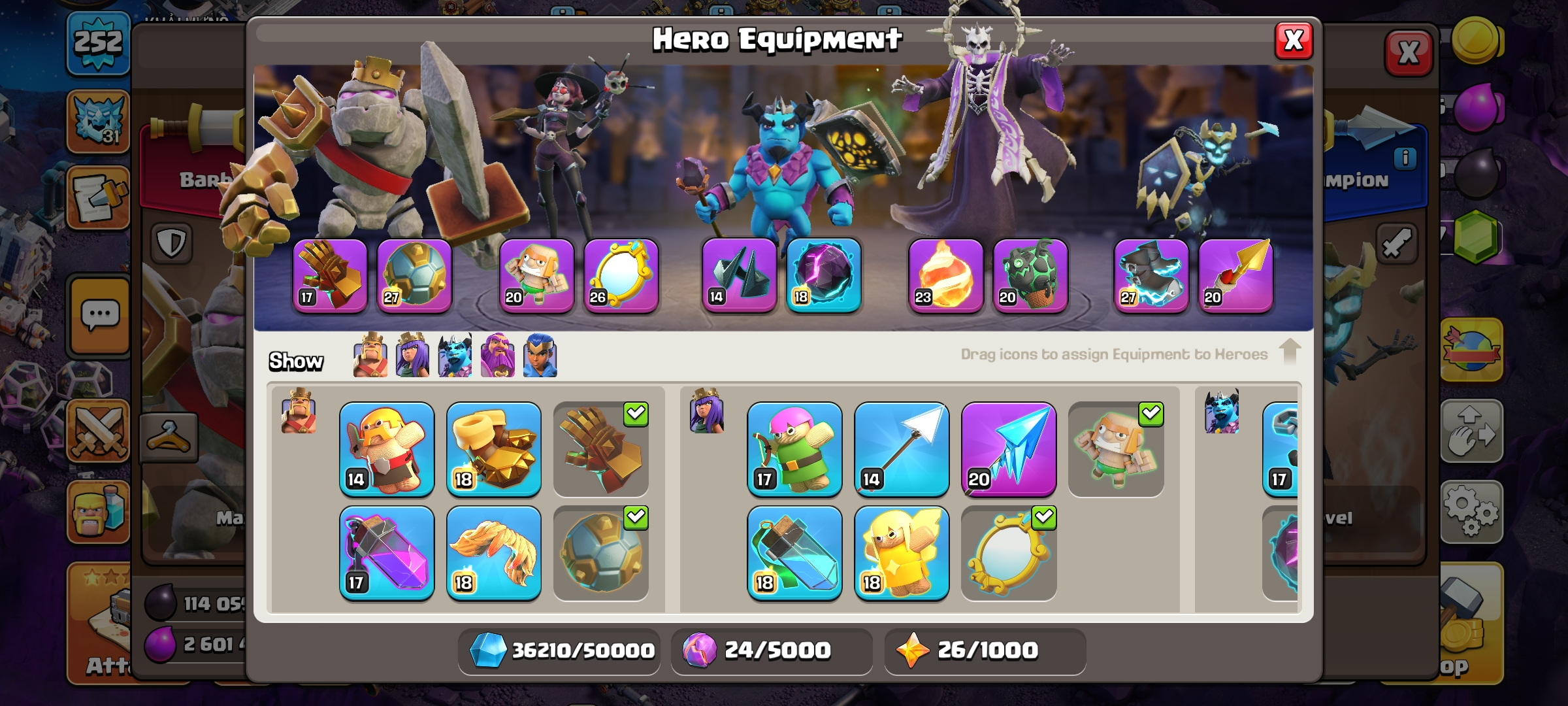Show Royal Champion equipment filter
Image resolution: width=1568 pixels, height=706 pixels.
540,355
